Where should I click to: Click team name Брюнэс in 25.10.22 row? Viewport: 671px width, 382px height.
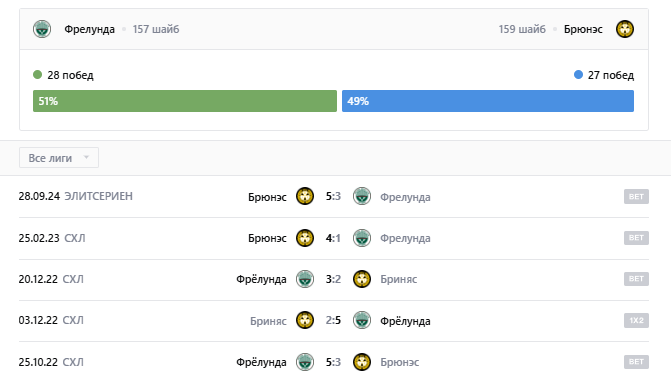400,362
